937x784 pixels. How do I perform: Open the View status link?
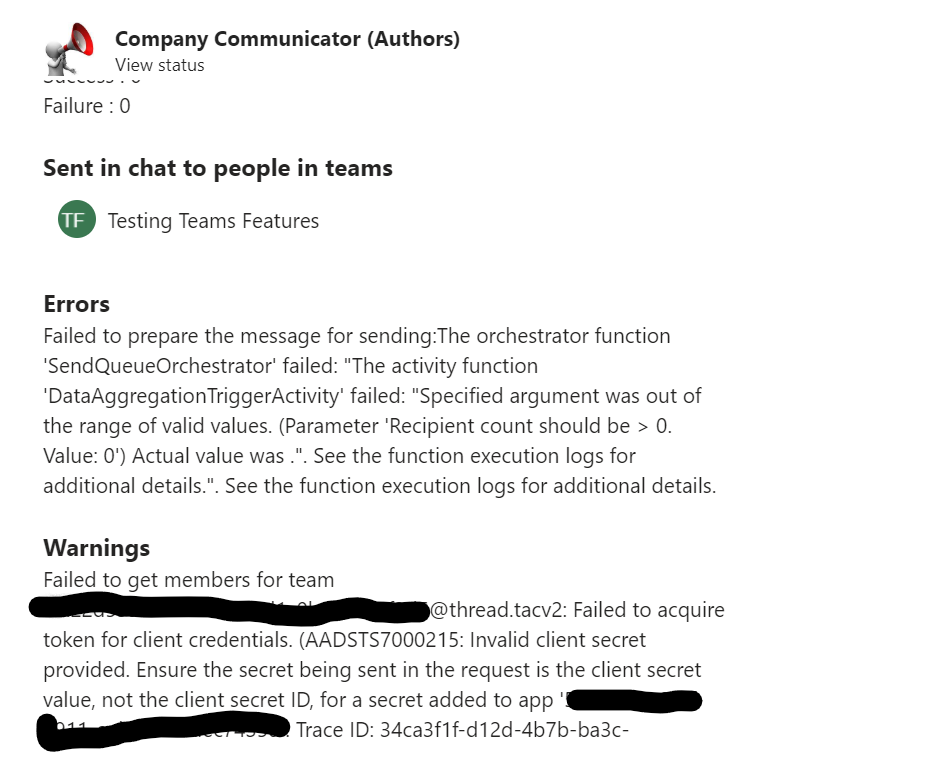point(160,64)
